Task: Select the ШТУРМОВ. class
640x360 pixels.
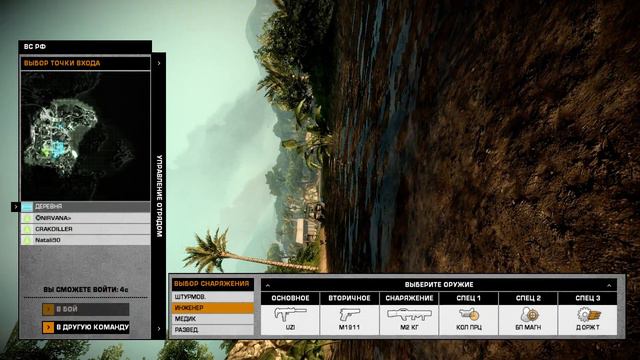Action: 213,297
